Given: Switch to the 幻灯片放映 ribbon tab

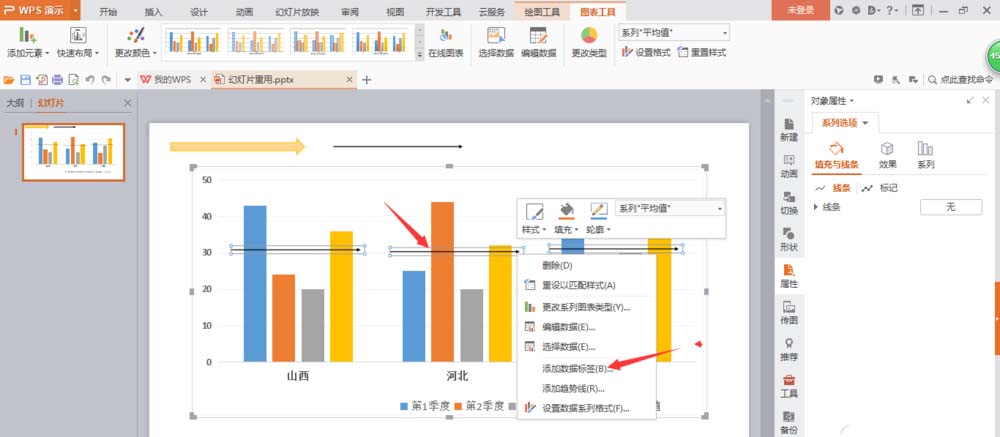Looking at the screenshot, I should 297,11.
